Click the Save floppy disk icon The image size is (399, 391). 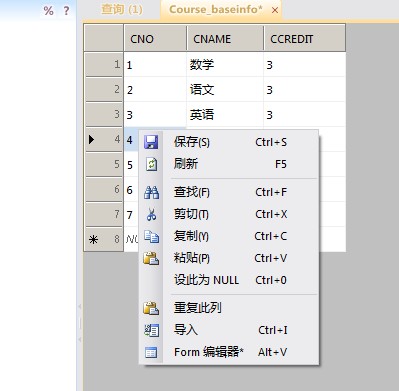[151, 142]
